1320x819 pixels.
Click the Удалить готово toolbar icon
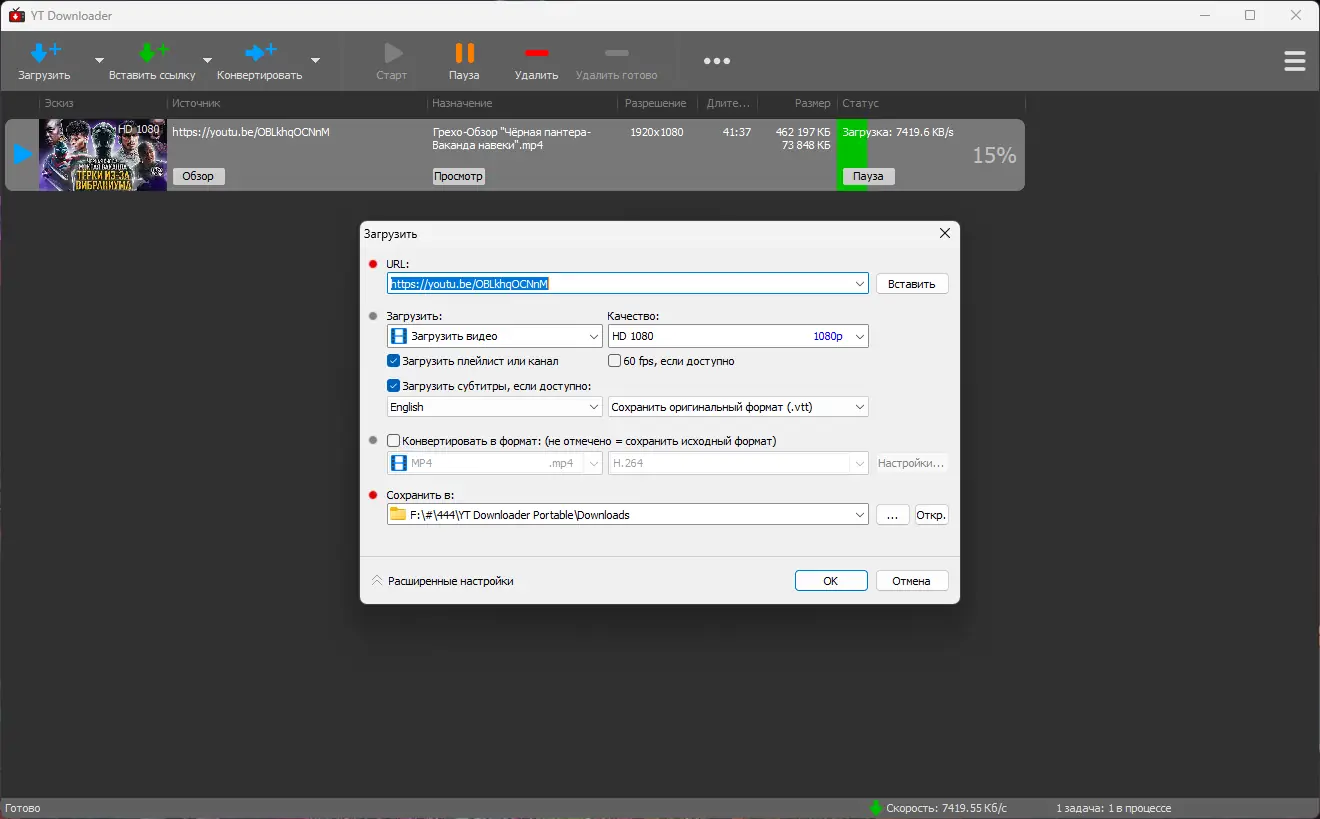(x=617, y=53)
